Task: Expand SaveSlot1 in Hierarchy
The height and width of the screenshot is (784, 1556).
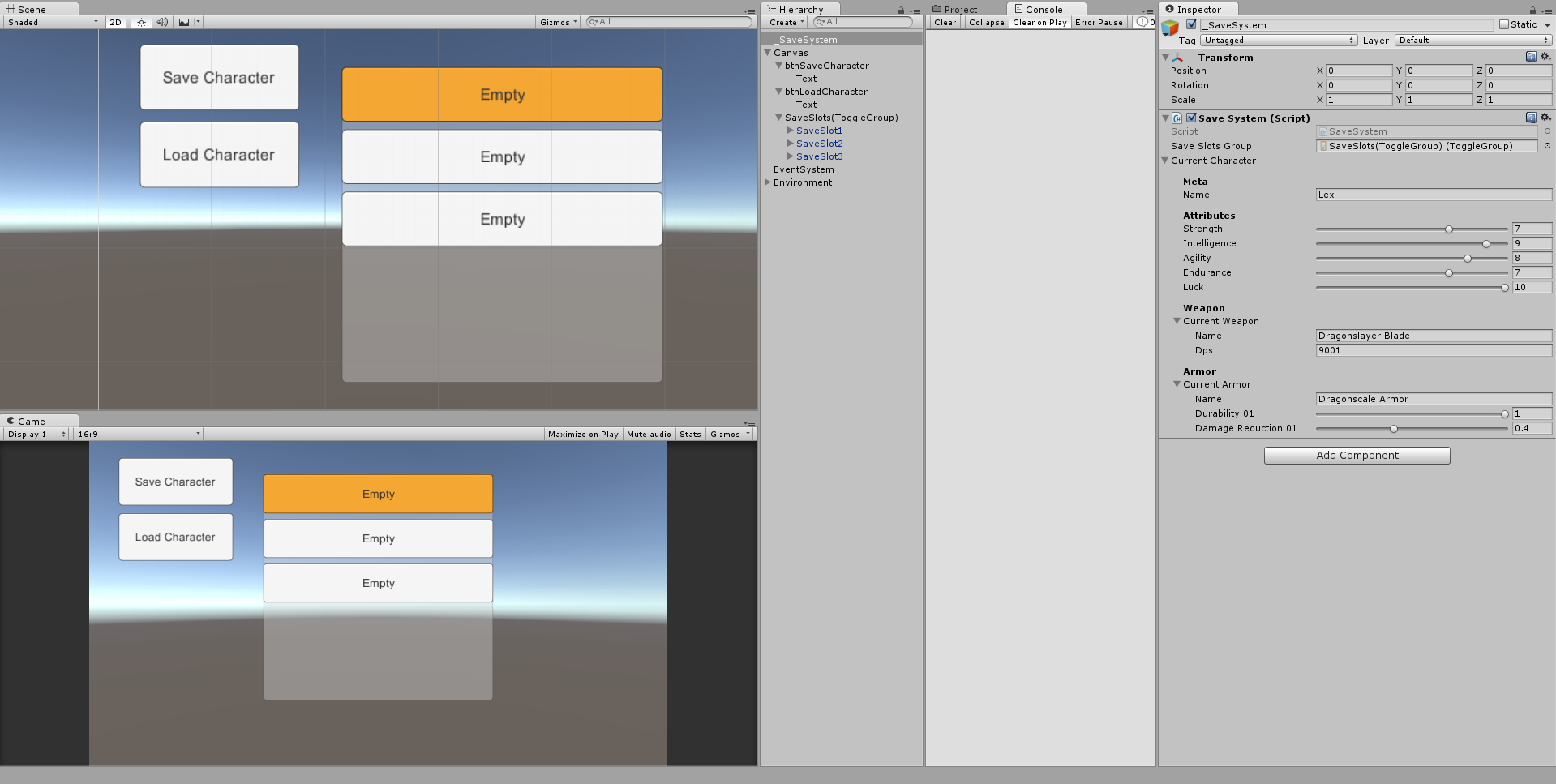Action: coord(791,131)
